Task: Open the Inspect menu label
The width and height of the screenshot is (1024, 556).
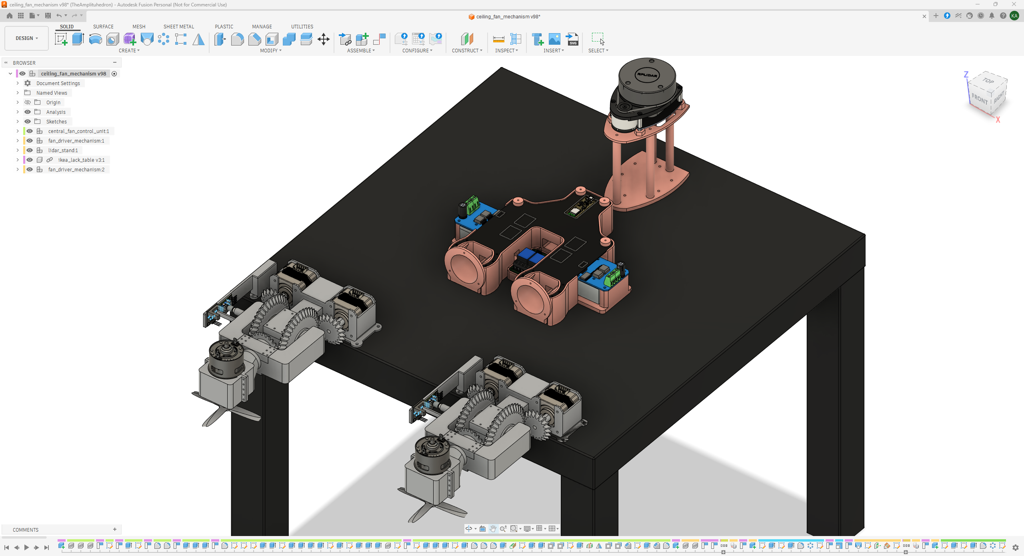Action: tap(506, 50)
